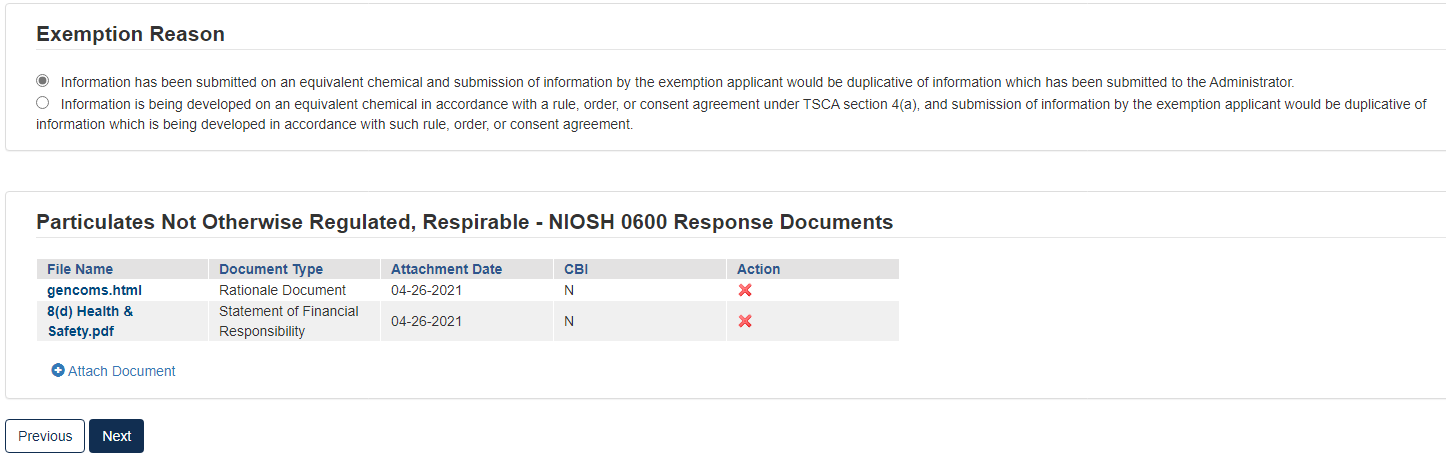1446x458 pixels.
Task: Choose the 'Information is being developed' radio option
Action: click(43, 103)
